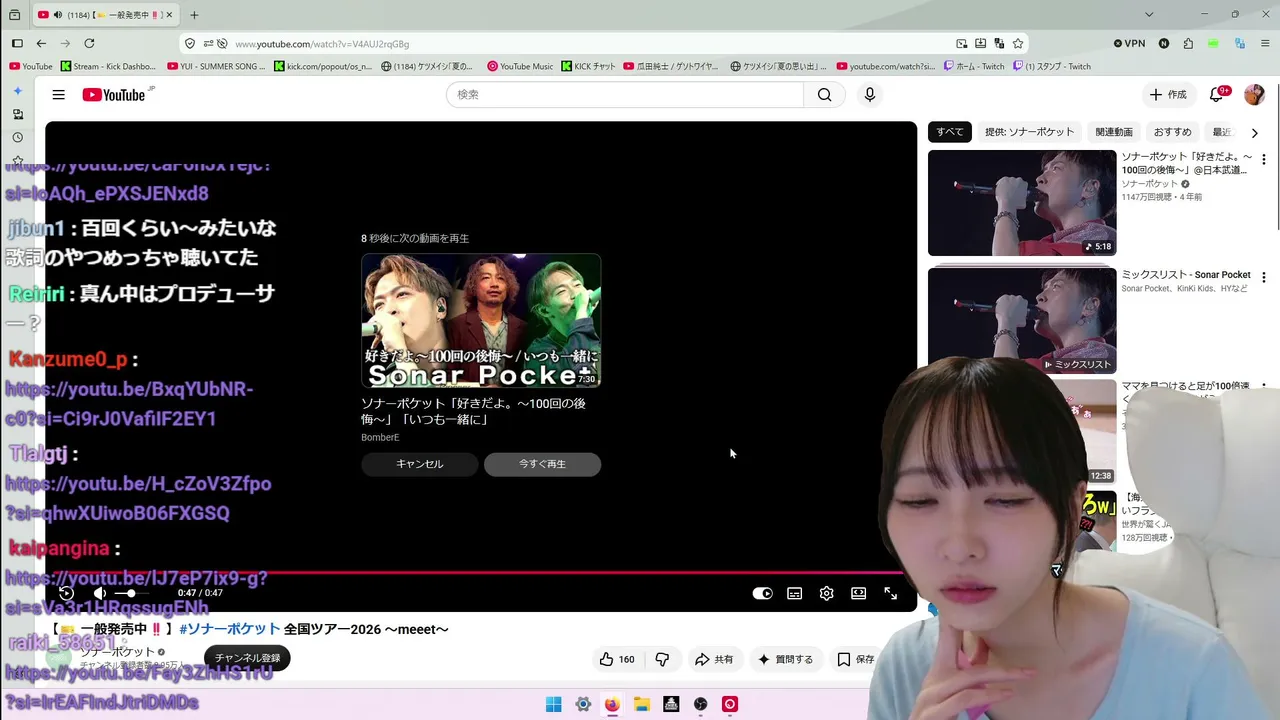Image resolution: width=1280 pixels, height=720 pixels.
Task: Open the tab list dropdown chevron
Action: pos(1149,15)
